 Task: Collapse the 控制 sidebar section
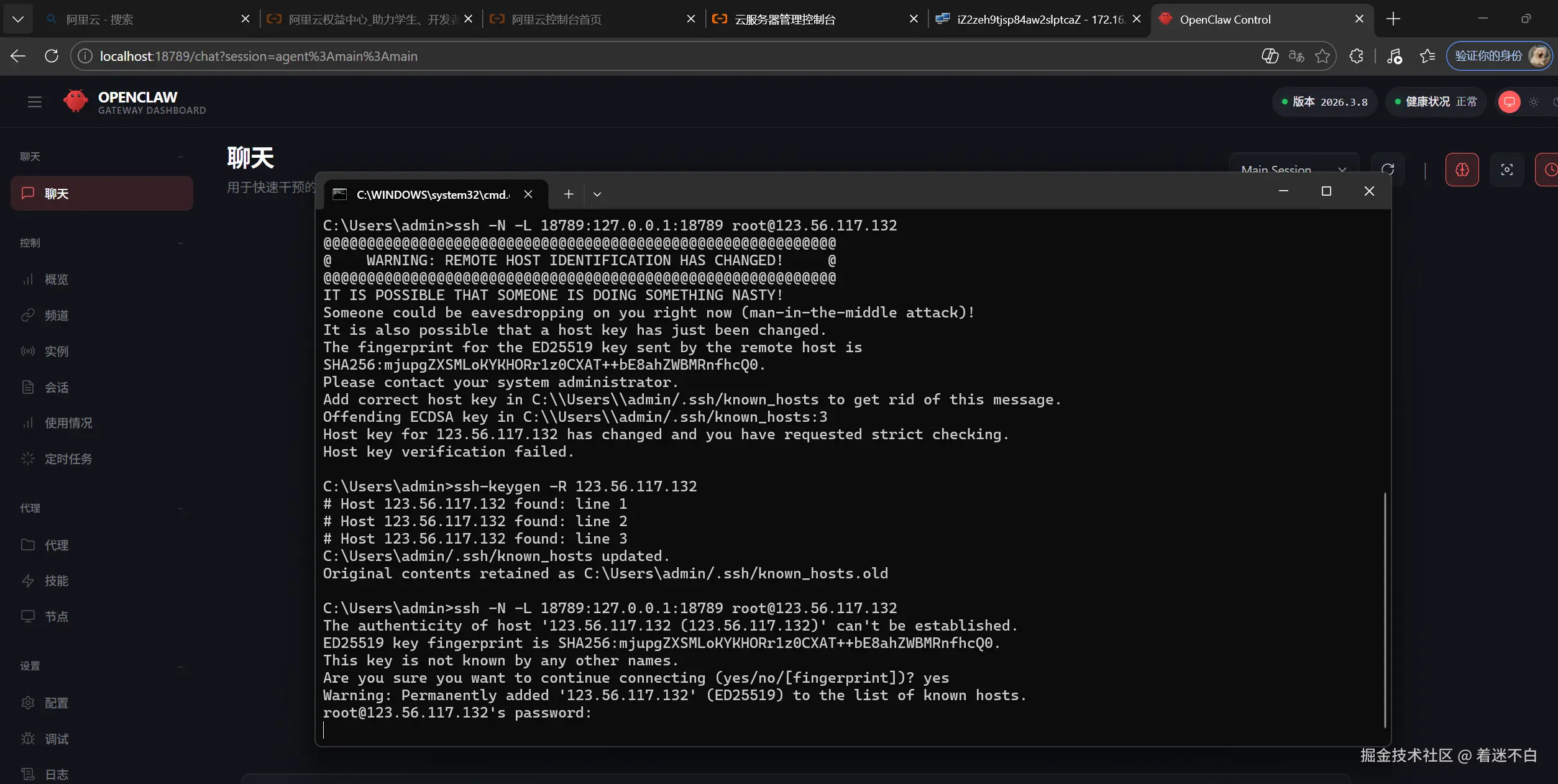[x=180, y=243]
